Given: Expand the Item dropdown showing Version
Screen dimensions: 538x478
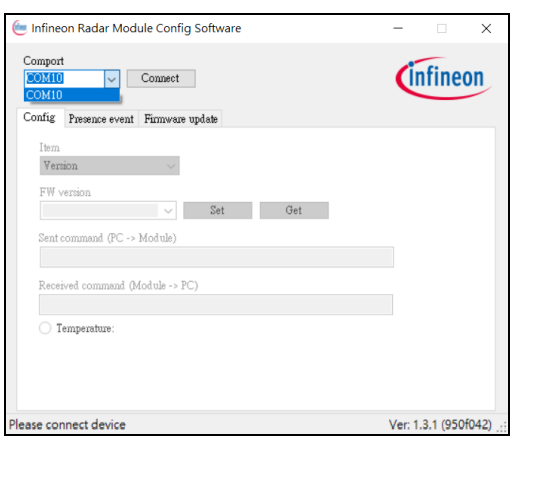Looking at the screenshot, I should pyautogui.click(x=109, y=166).
